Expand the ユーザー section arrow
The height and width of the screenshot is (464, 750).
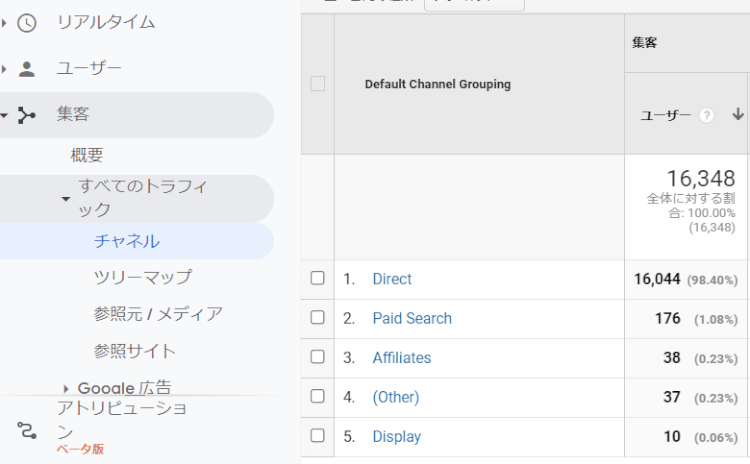(4, 69)
